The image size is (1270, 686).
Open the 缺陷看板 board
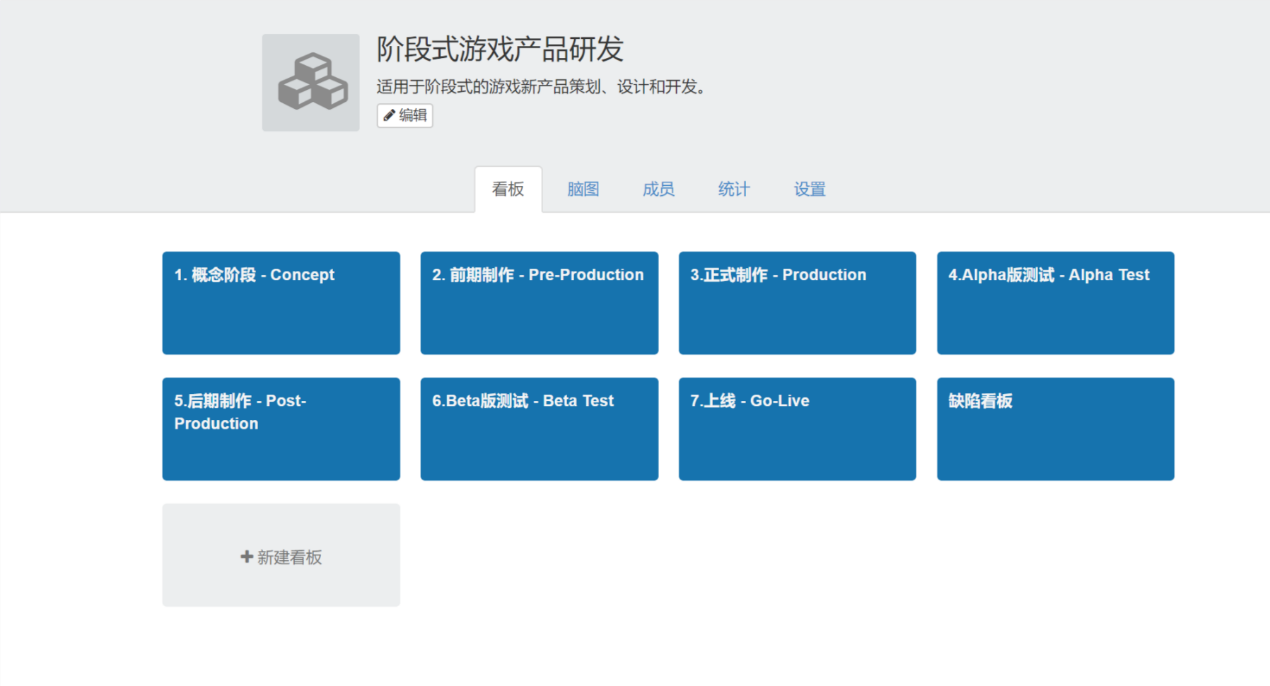click(x=1055, y=429)
